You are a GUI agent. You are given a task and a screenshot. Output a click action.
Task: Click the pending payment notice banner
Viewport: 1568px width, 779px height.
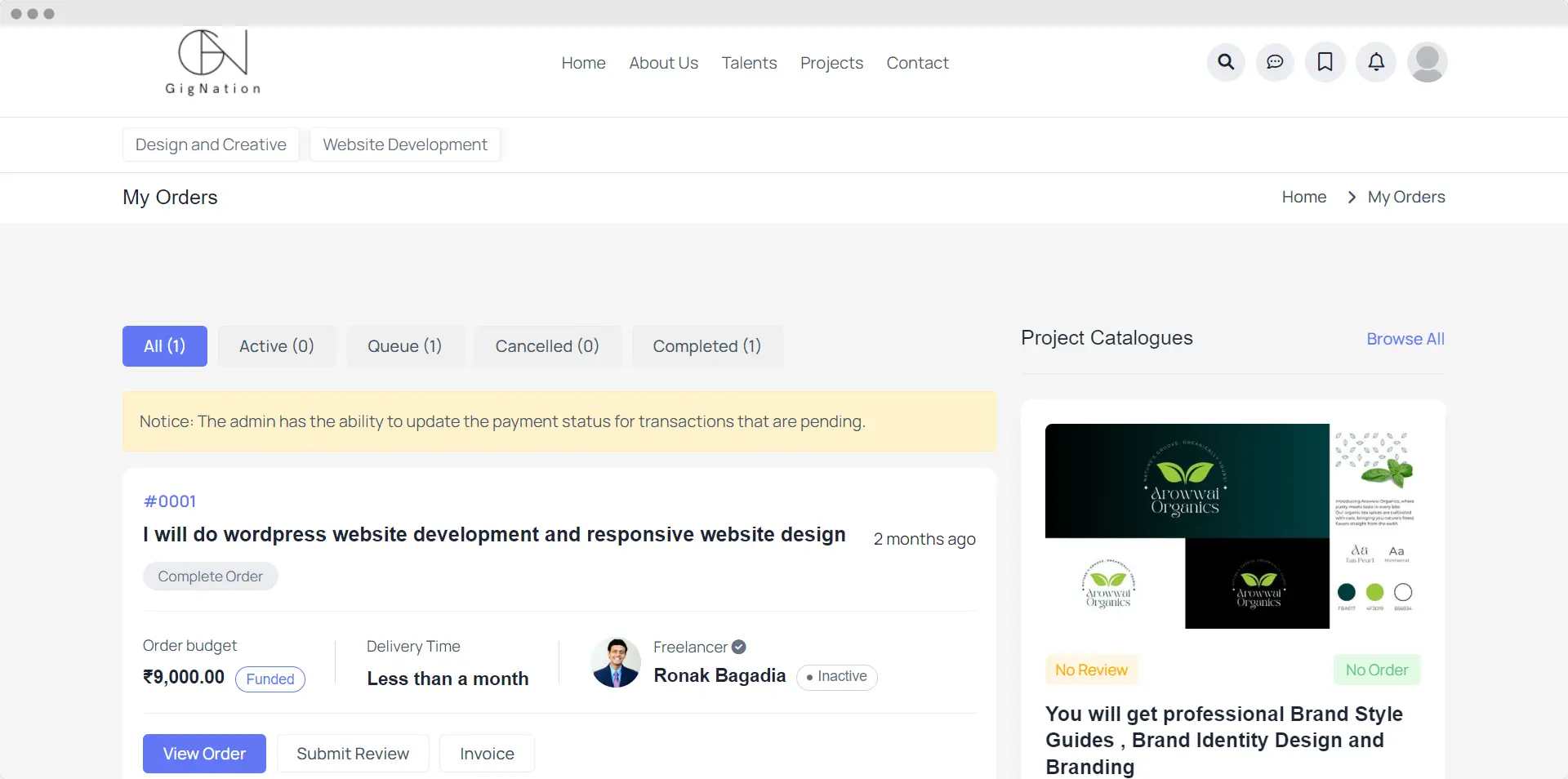tap(559, 421)
